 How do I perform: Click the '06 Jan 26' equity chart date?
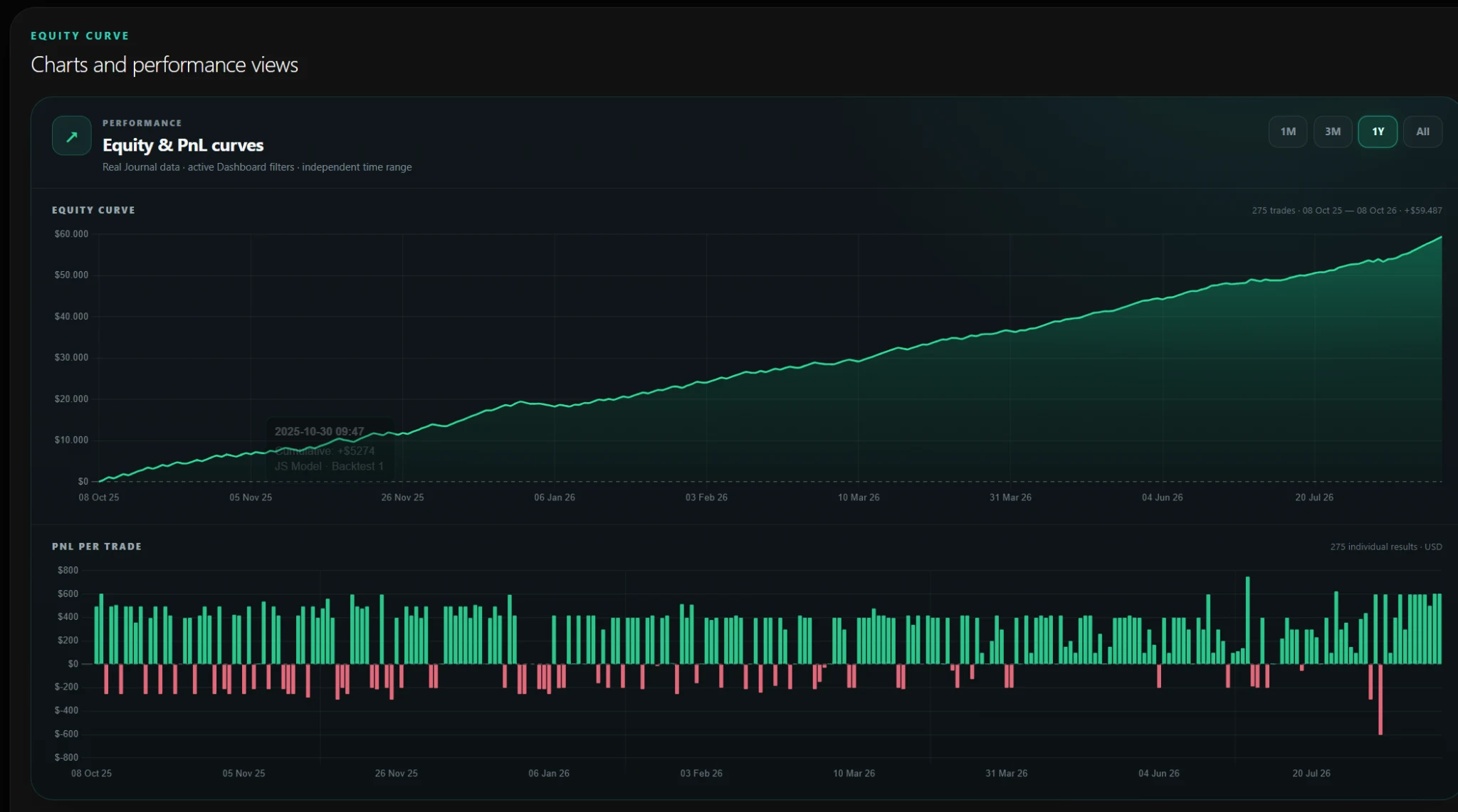555,497
